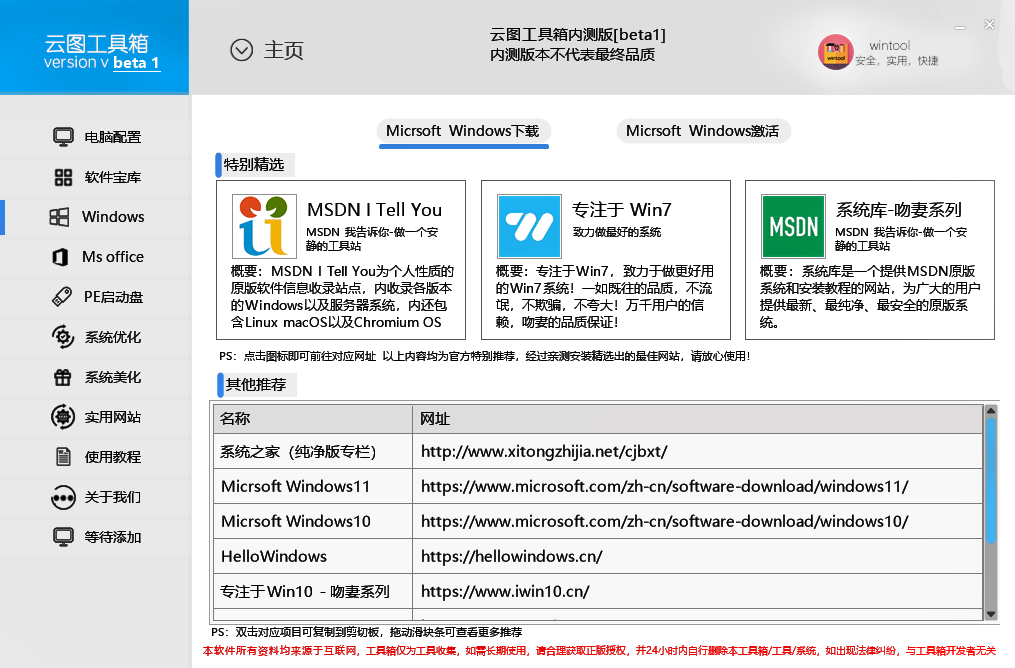Click the Windows logo sidebar icon

tap(60, 217)
